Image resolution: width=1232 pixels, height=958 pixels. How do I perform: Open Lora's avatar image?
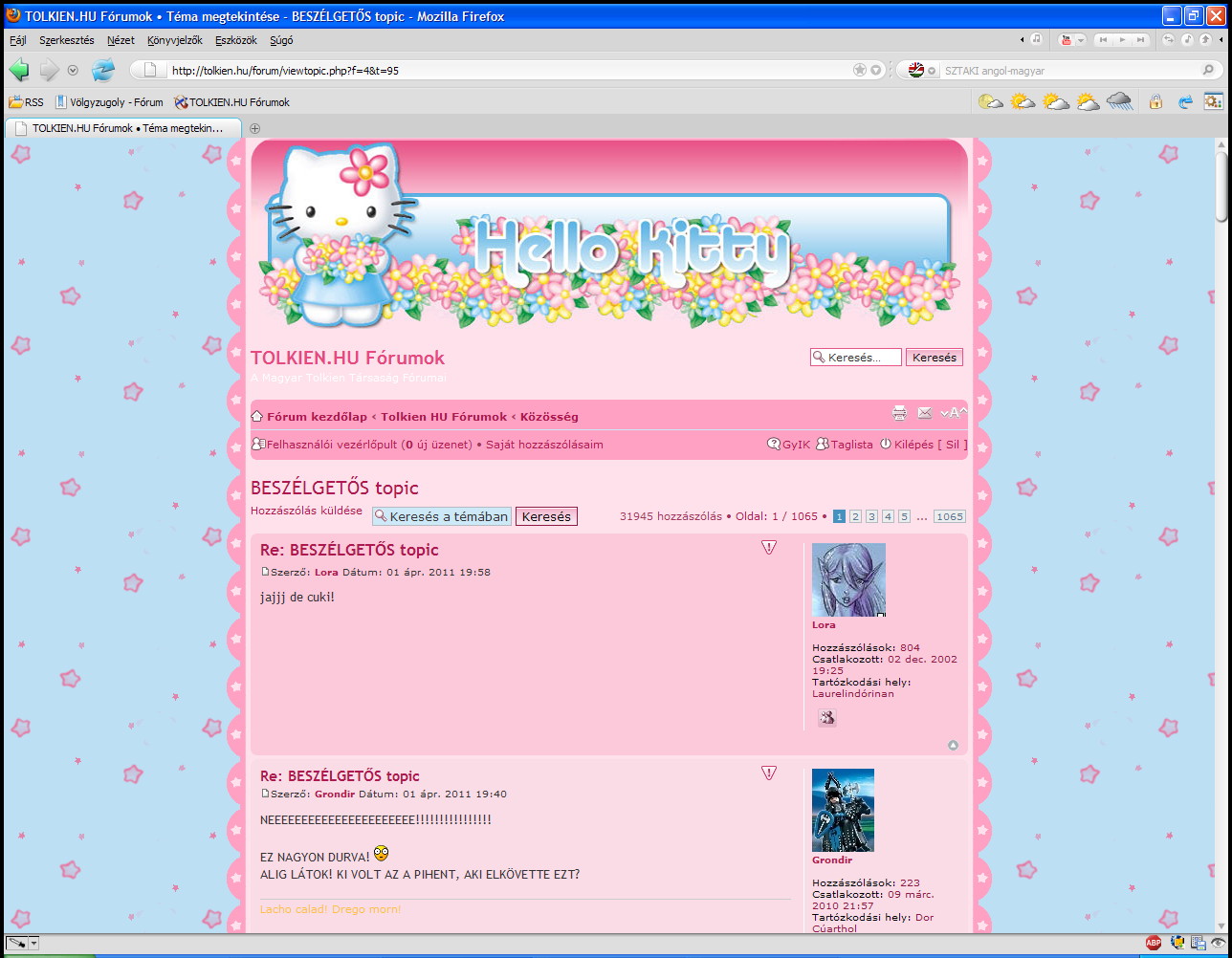tap(848, 580)
